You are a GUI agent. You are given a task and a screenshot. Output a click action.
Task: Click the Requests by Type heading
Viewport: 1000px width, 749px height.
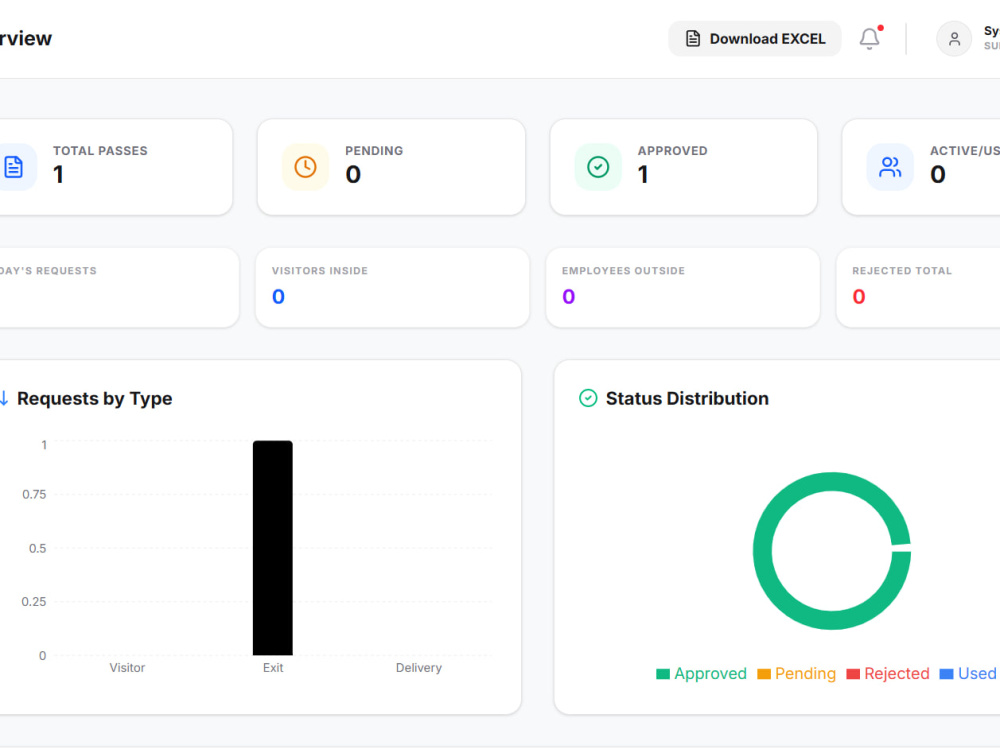tap(94, 399)
